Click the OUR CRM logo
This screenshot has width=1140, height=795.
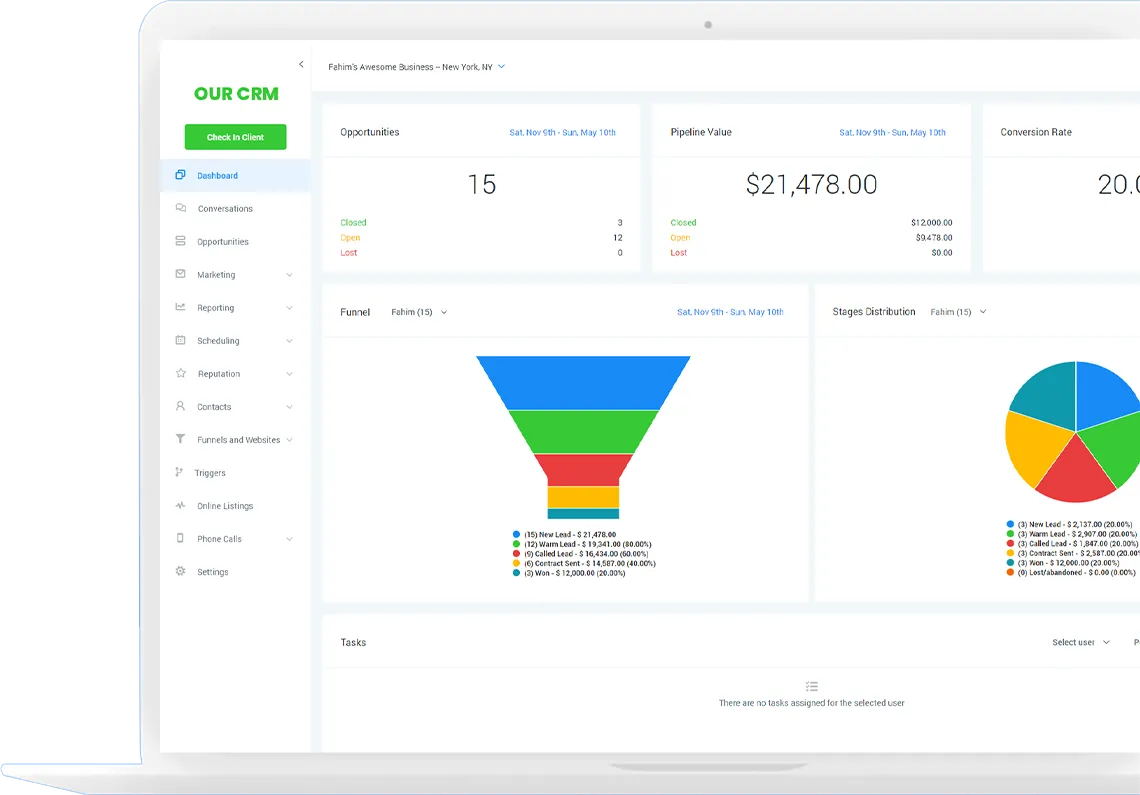(x=236, y=94)
